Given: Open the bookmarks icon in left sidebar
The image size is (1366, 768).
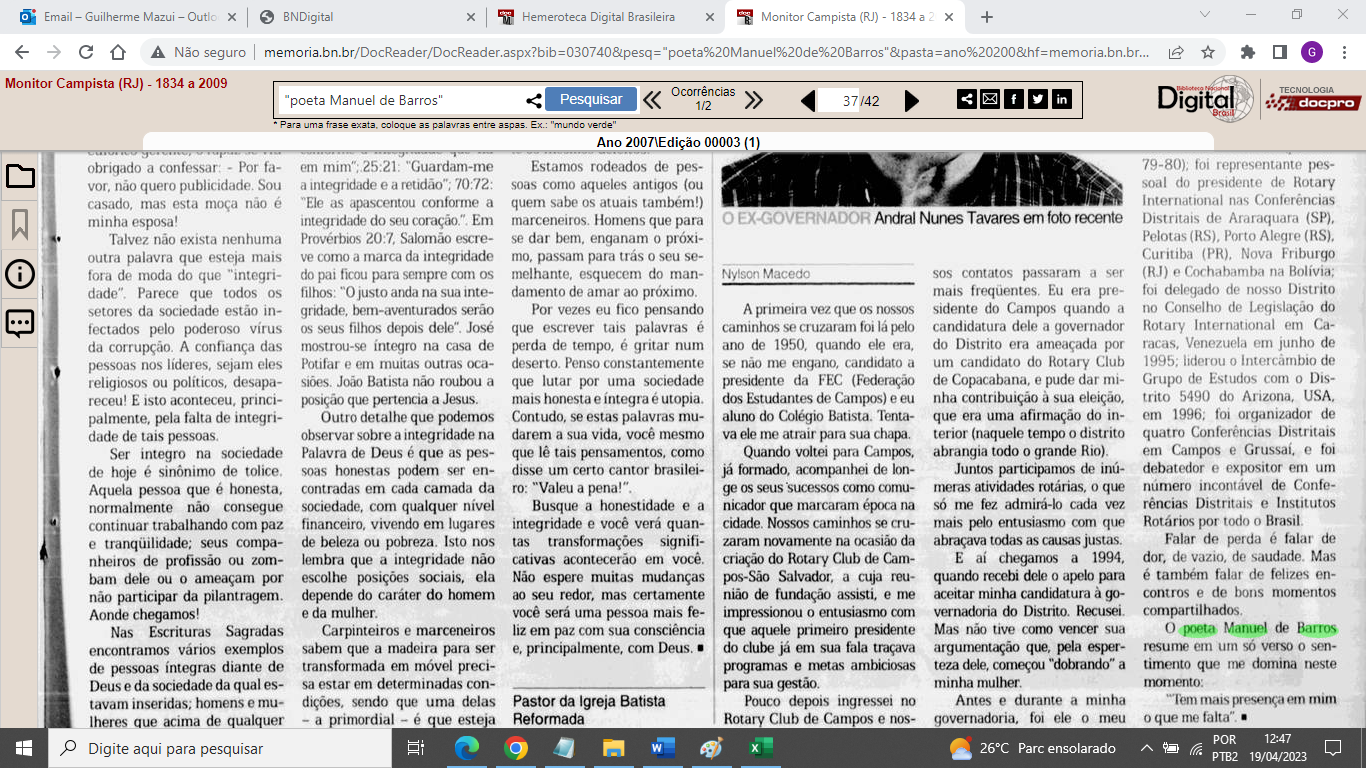Looking at the screenshot, I should pyautogui.click(x=20, y=225).
